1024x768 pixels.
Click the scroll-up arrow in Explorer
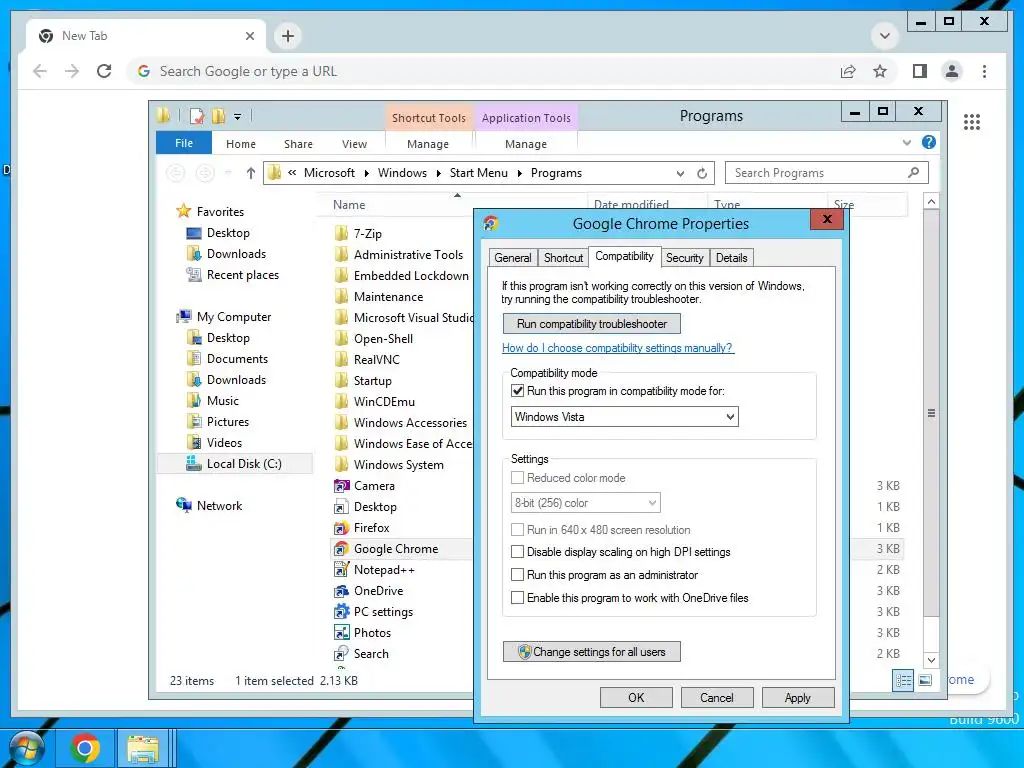[x=931, y=202]
